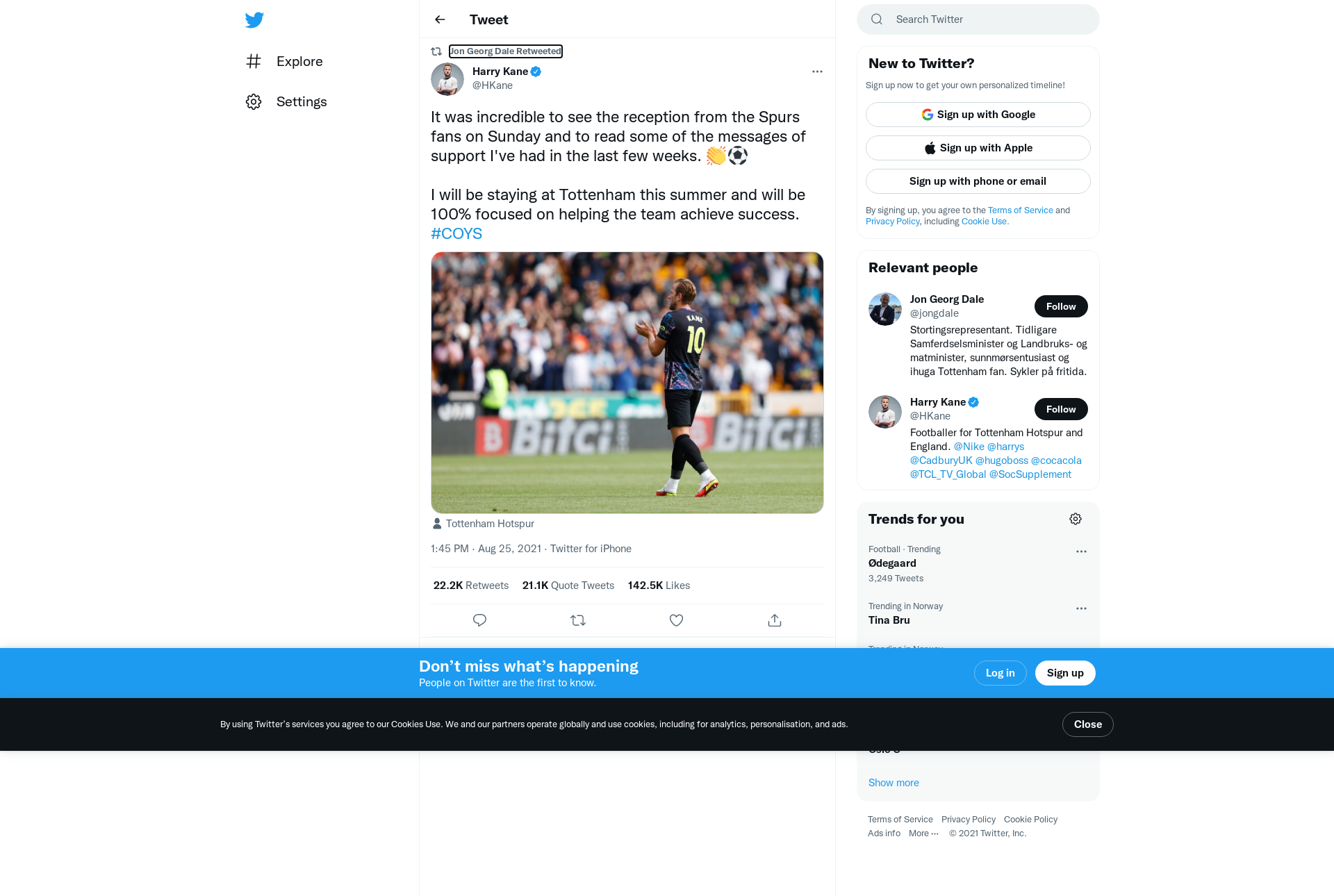The image size is (1334, 896).
Task: Open Settings in the left sidebar
Action: click(x=286, y=101)
